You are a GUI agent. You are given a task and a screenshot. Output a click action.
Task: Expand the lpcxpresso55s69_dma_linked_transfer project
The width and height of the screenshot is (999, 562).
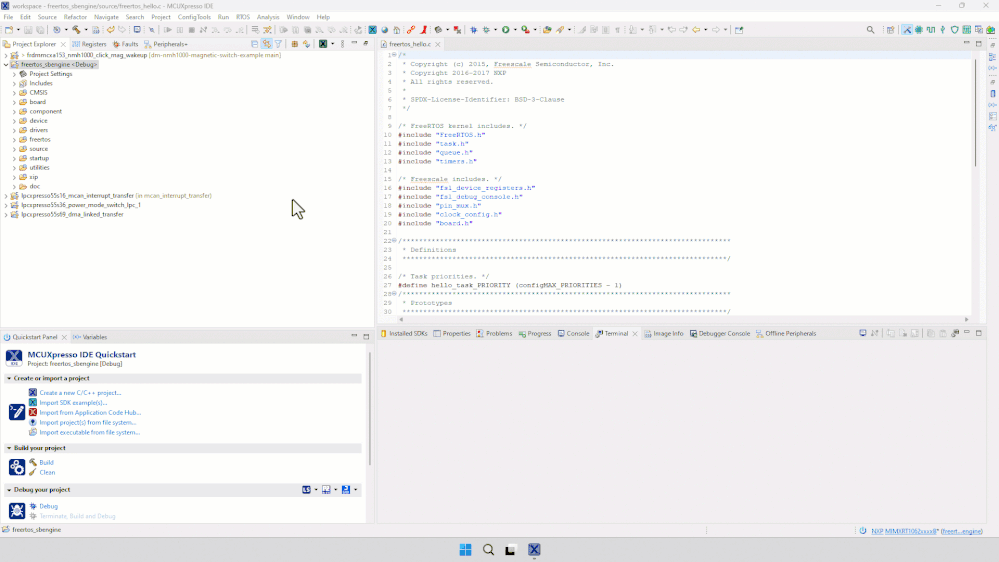click(6, 215)
